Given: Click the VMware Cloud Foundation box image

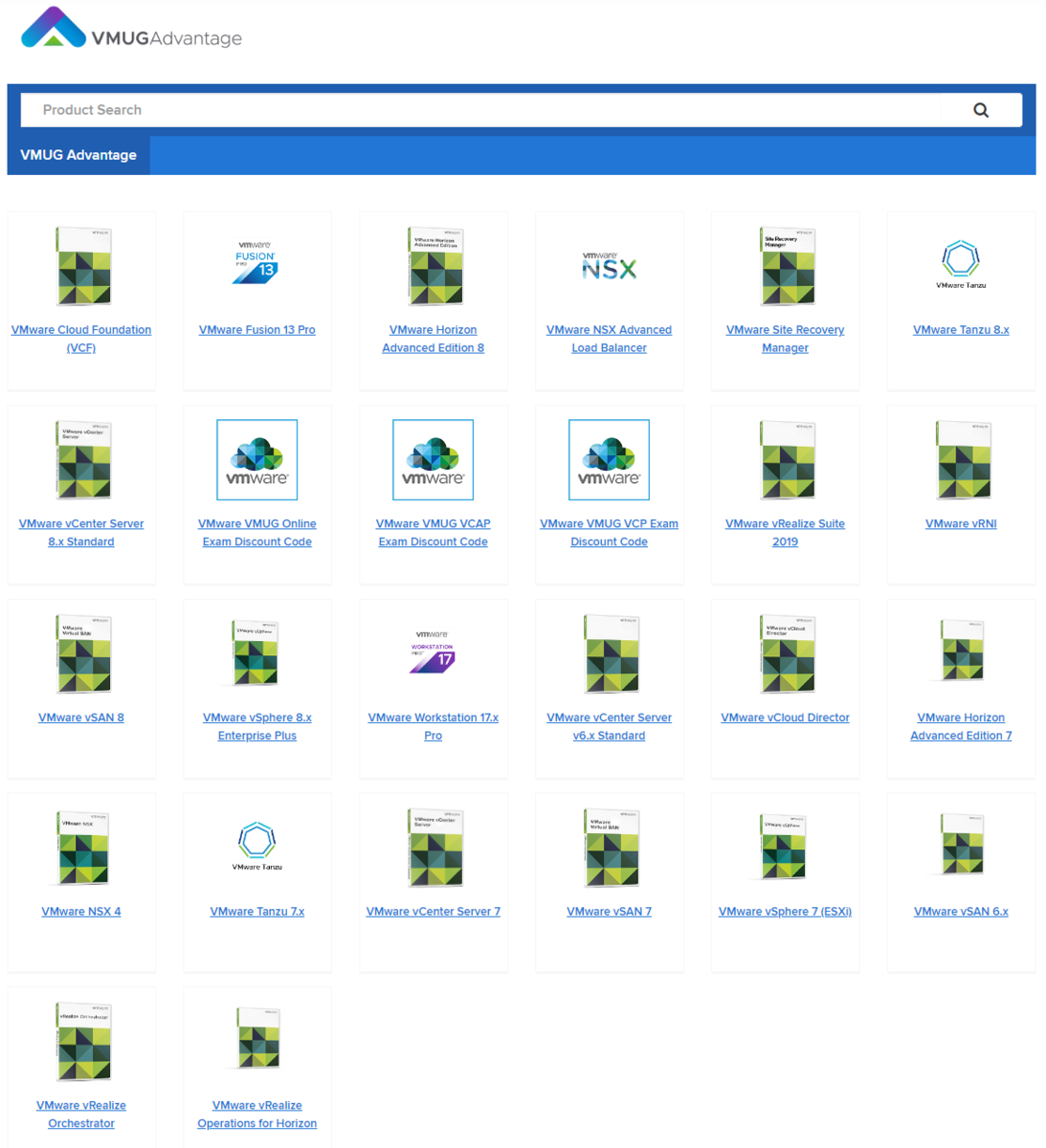Looking at the screenshot, I should (83, 267).
